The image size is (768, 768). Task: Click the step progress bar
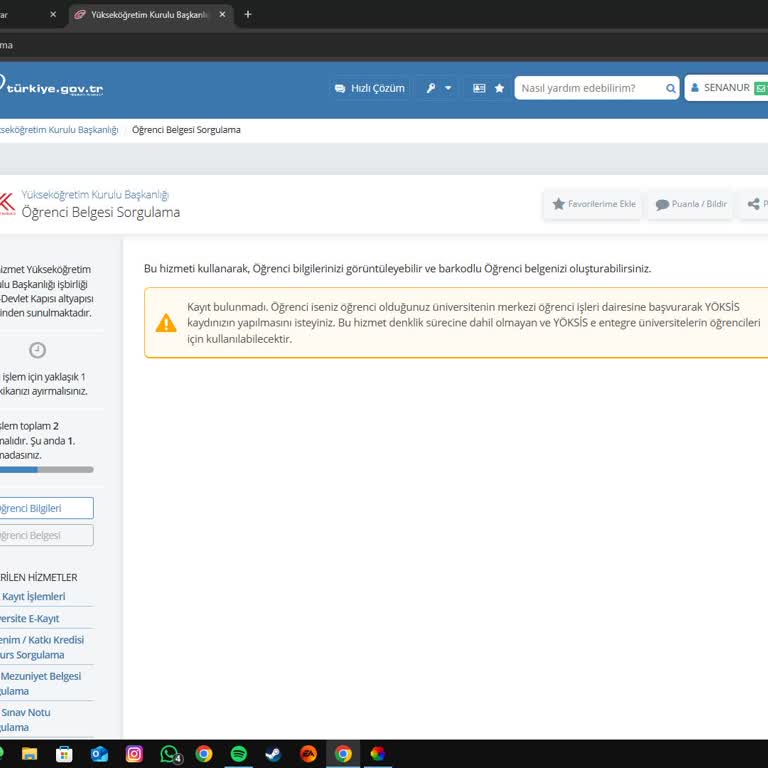pos(45,469)
